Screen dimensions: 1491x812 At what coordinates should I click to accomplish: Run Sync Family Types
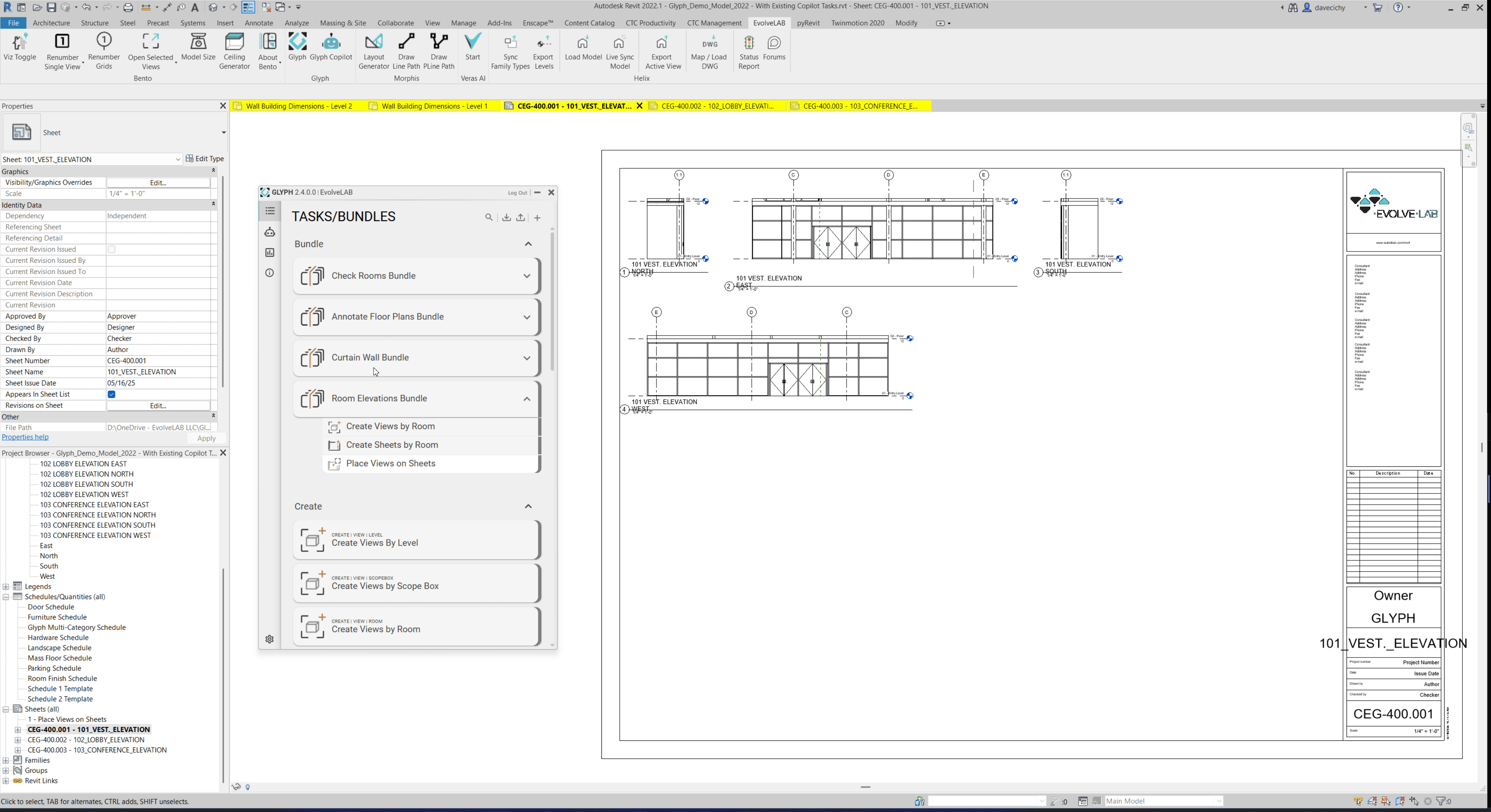click(510, 51)
